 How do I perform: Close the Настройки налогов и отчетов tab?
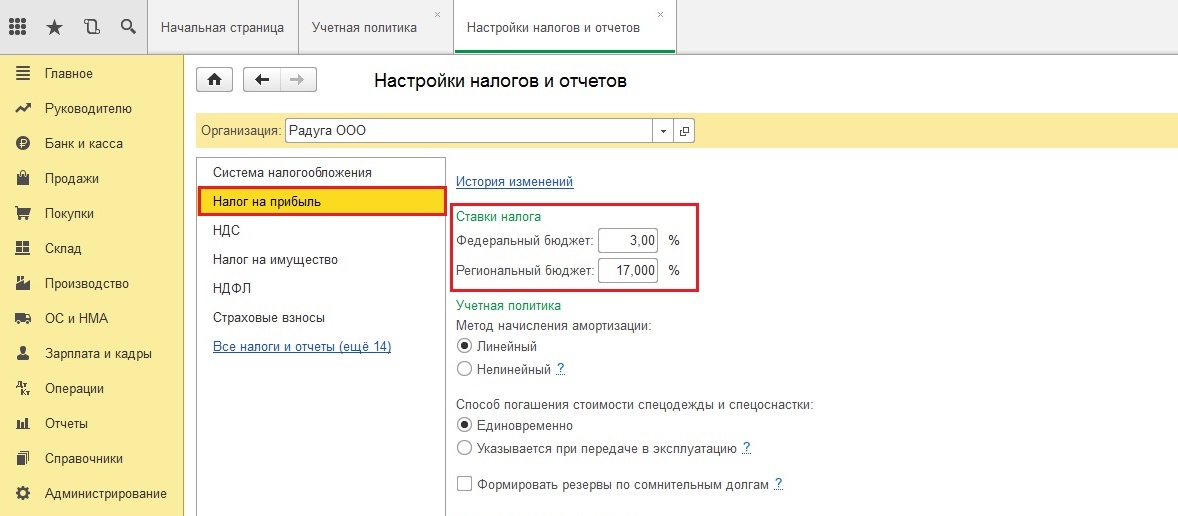(x=660, y=14)
